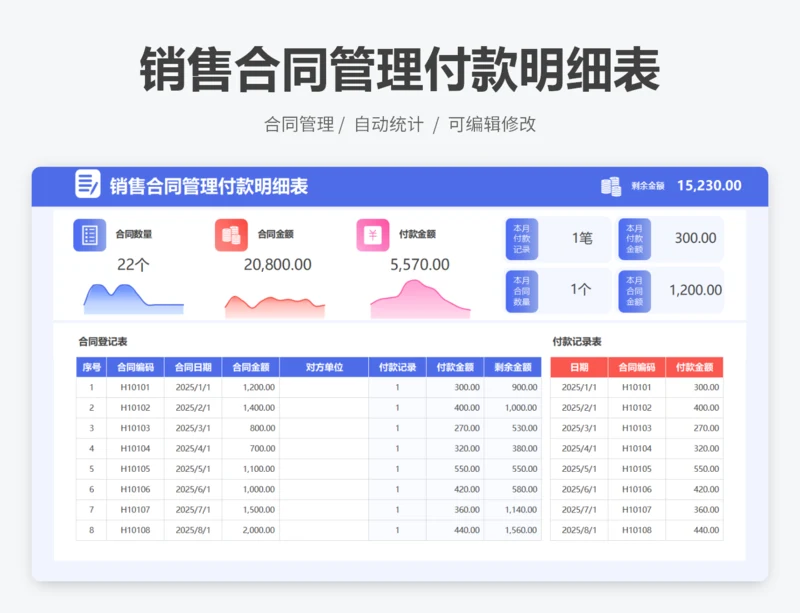Click the pink area chart under 5,570.00
The height and width of the screenshot is (613, 800).
[420, 299]
